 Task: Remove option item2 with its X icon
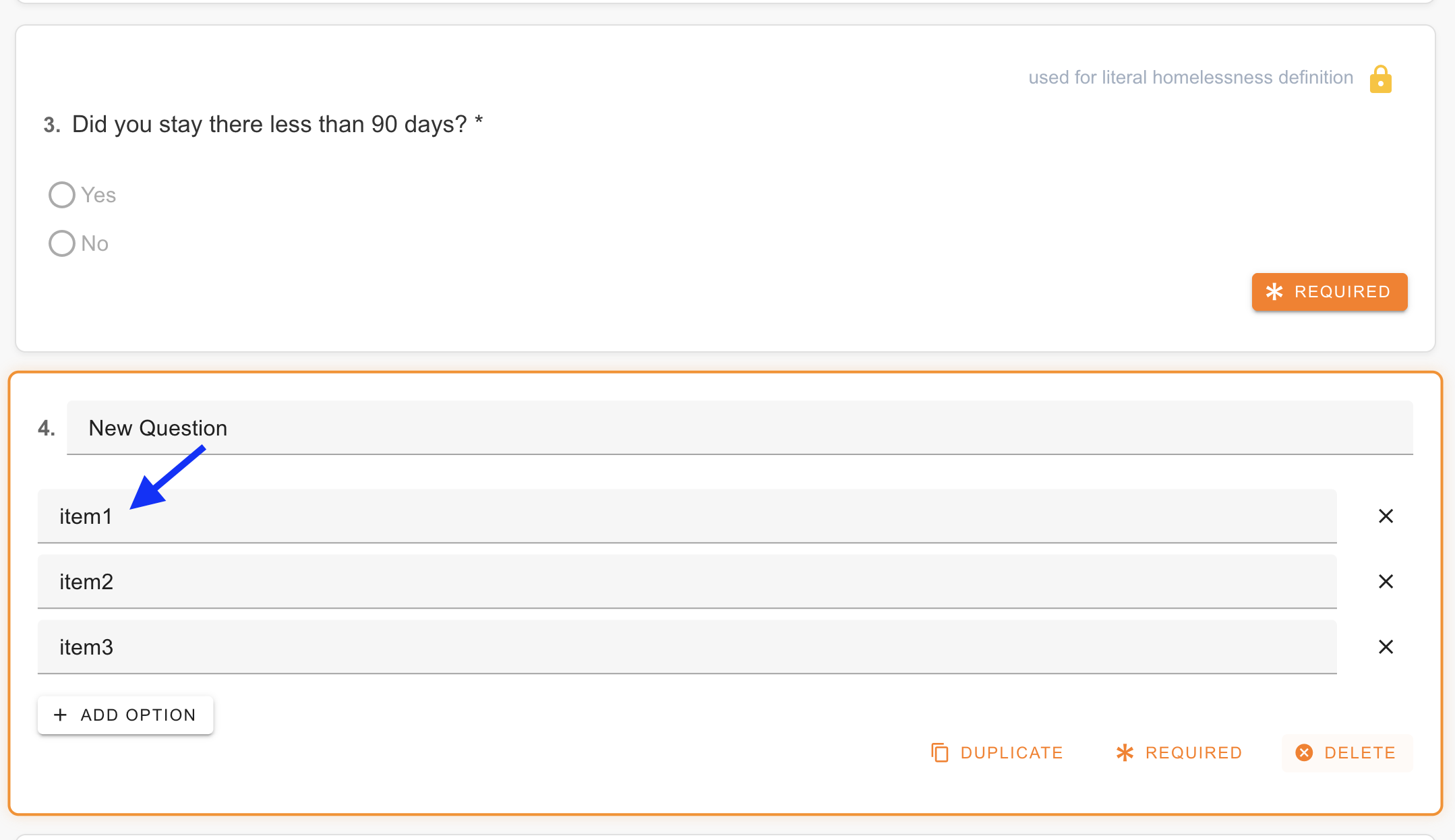[1386, 581]
